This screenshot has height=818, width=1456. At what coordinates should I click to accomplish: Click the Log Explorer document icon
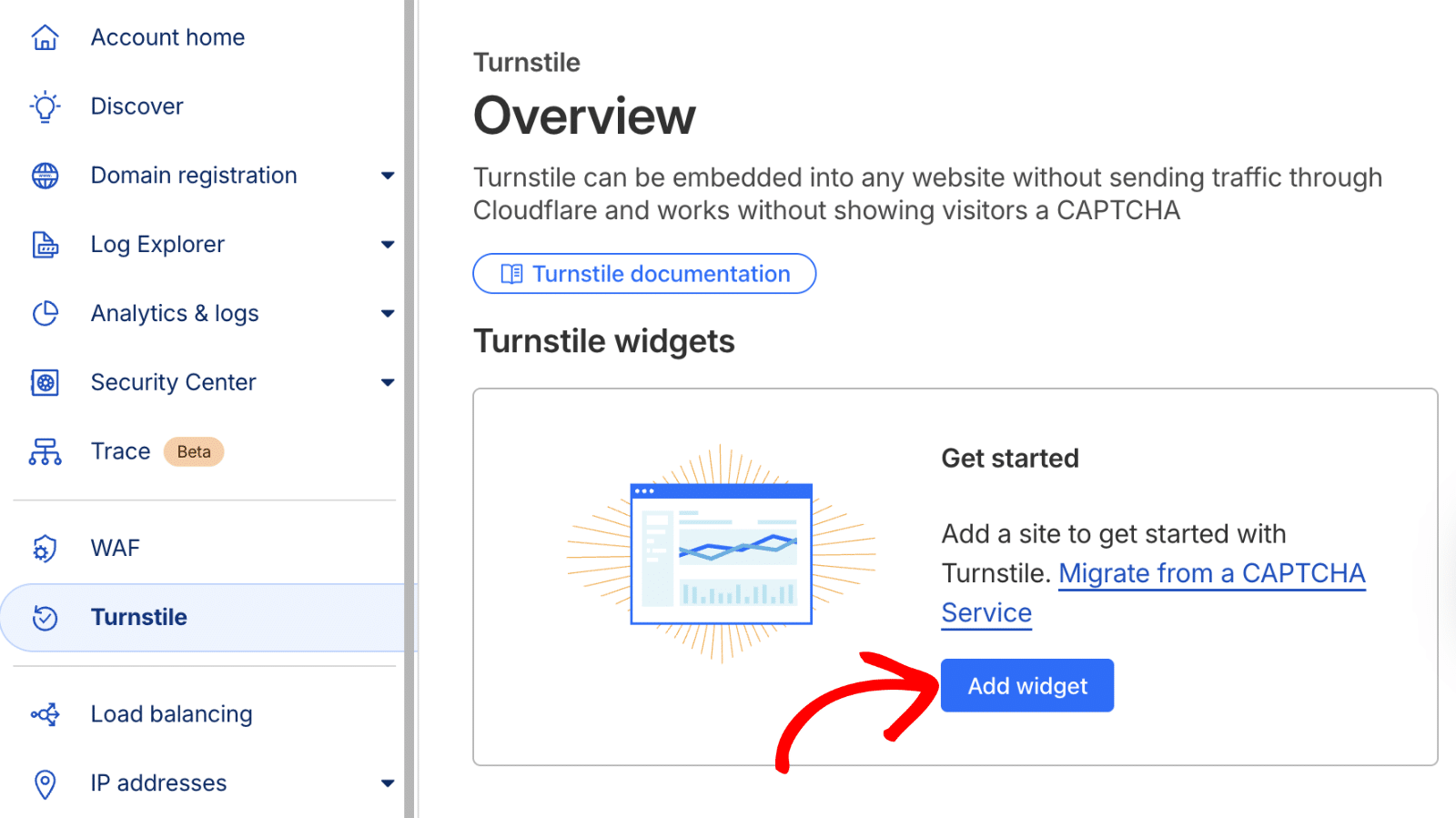(45, 245)
